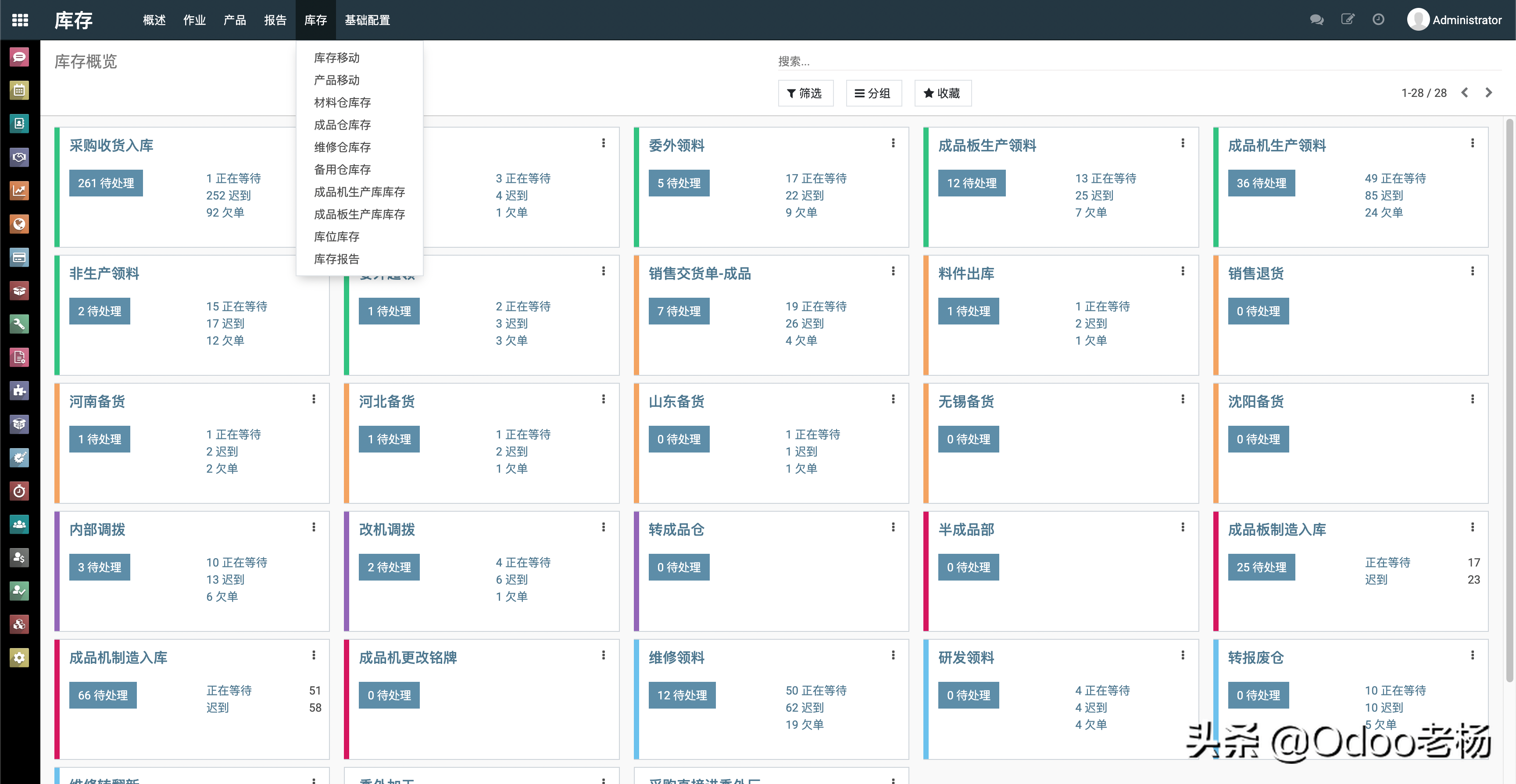
Task: Open the 作业 menu in top bar
Action: 194,20
